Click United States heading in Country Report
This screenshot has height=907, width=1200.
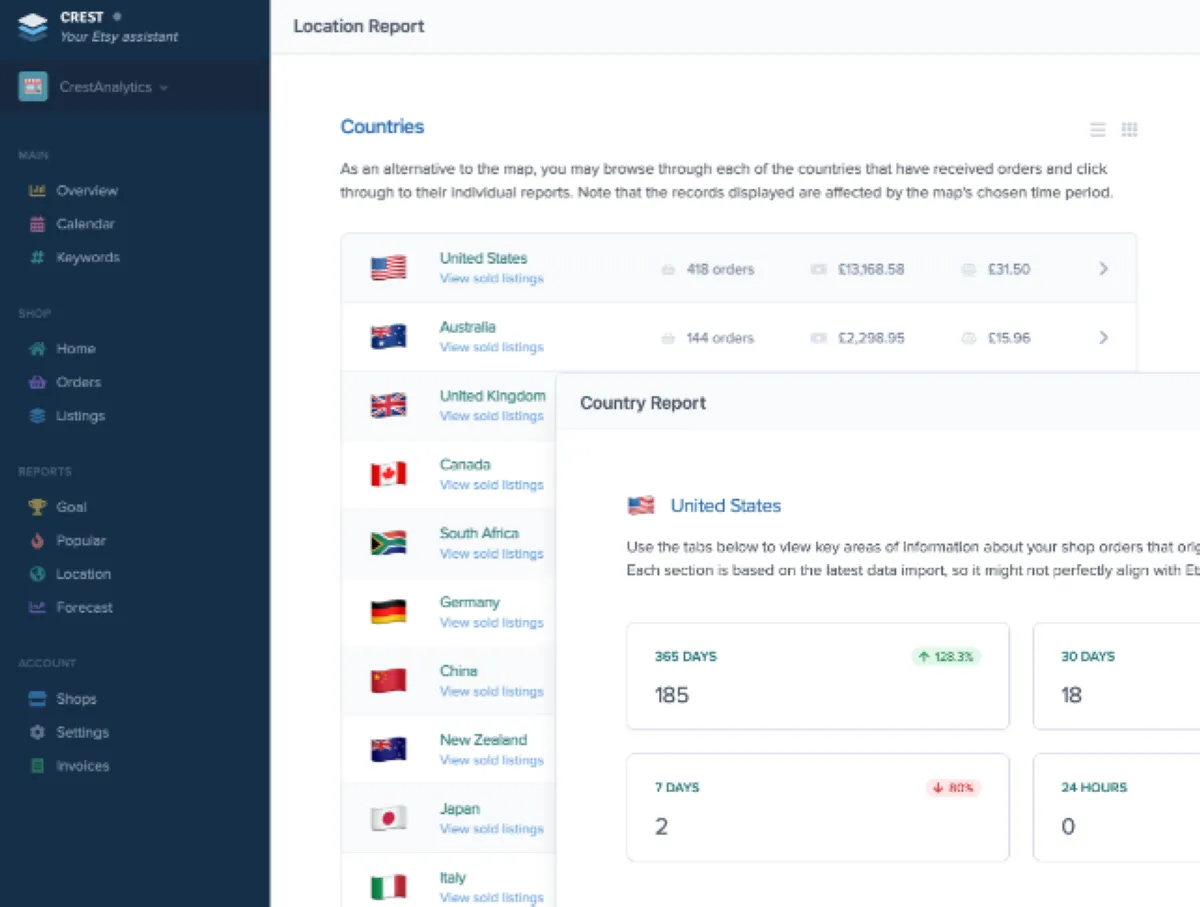pos(726,506)
